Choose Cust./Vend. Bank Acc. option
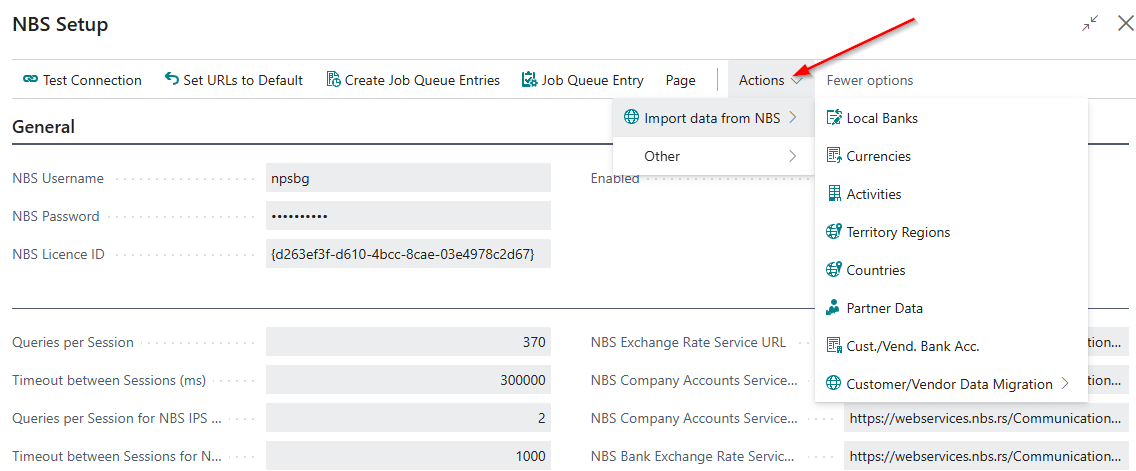The height and width of the screenshot is (471, 1136). coord(912,346)
